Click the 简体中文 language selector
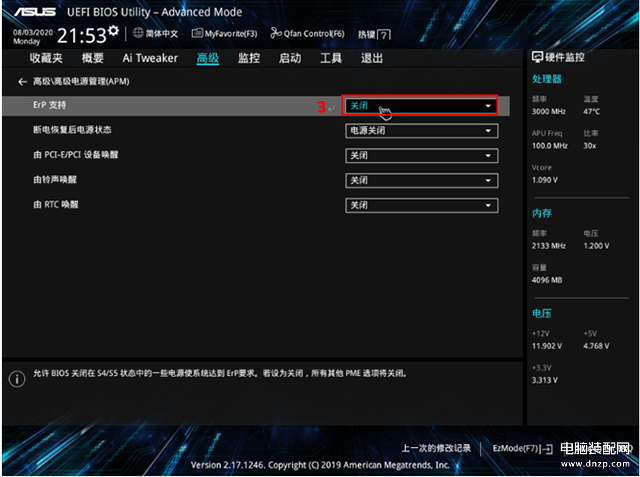 click(x=162, y=33)
